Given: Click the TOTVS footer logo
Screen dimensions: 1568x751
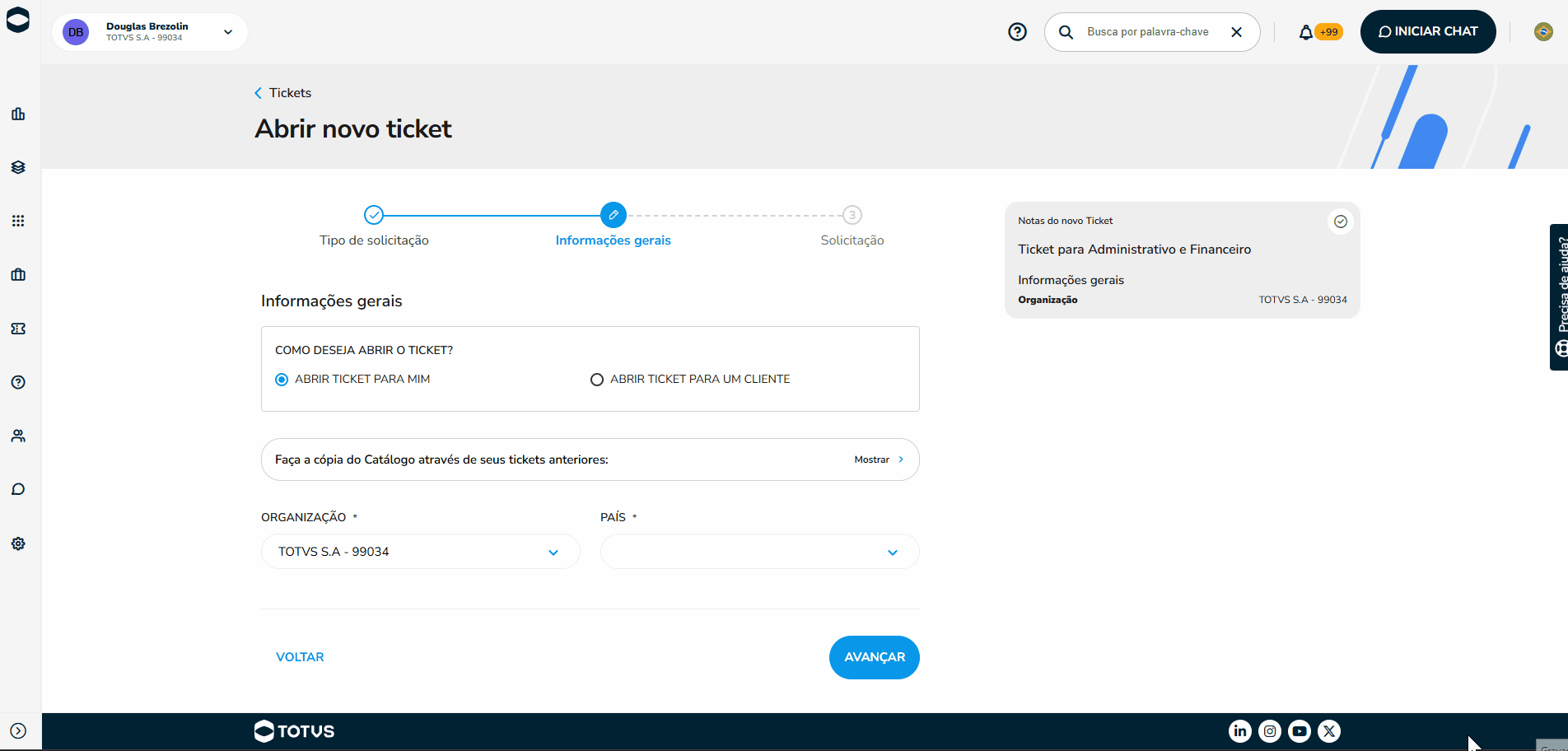Looking at the screenshot, I should click(x=295, y=731).
